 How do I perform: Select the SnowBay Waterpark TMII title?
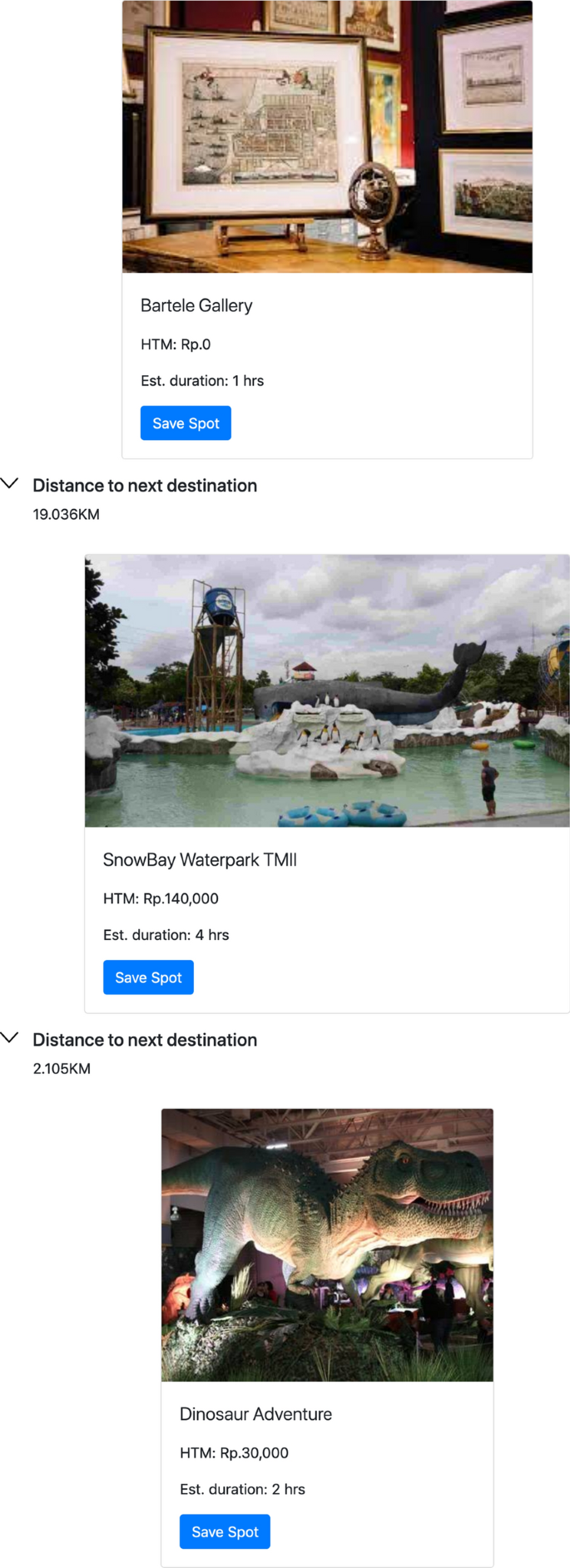(200, 859)
